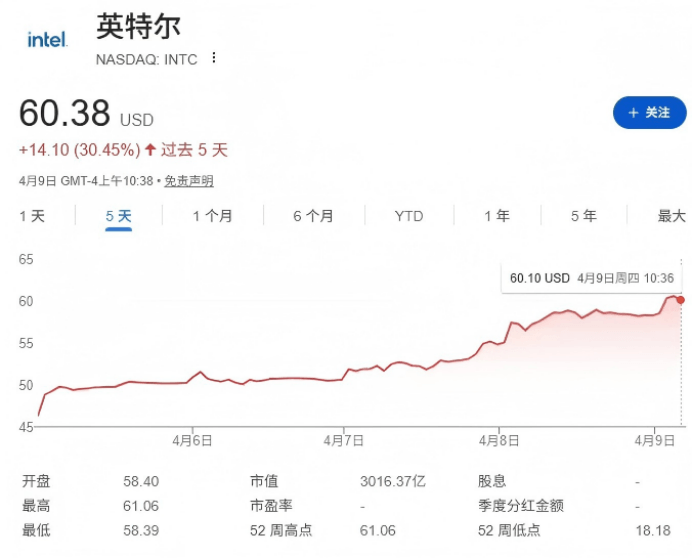Click the Intel logo icon

pyautogui.click(x=47, y=40)
